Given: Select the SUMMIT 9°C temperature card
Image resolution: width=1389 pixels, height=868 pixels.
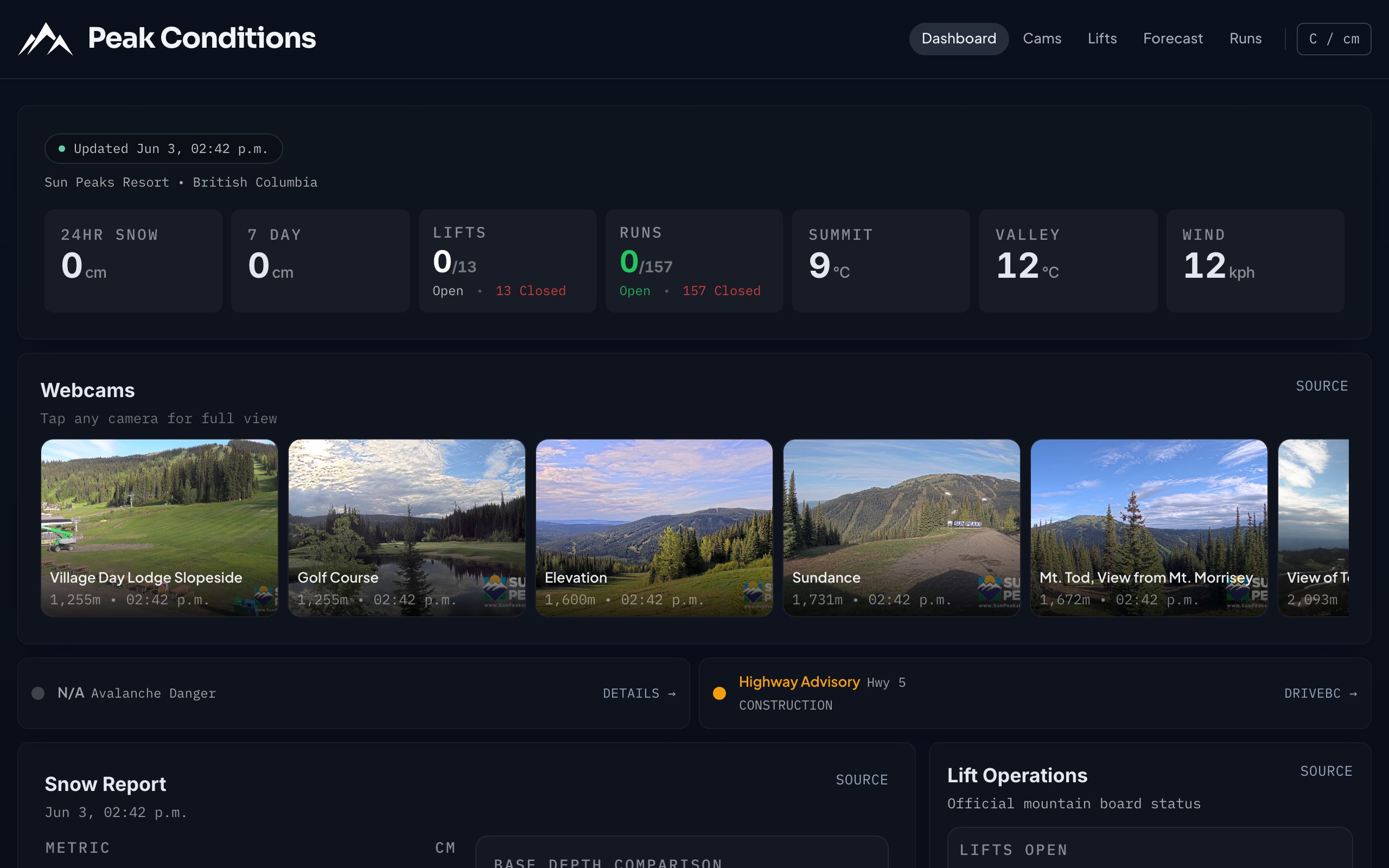Looking at the screenshot, I should (881, 260).
